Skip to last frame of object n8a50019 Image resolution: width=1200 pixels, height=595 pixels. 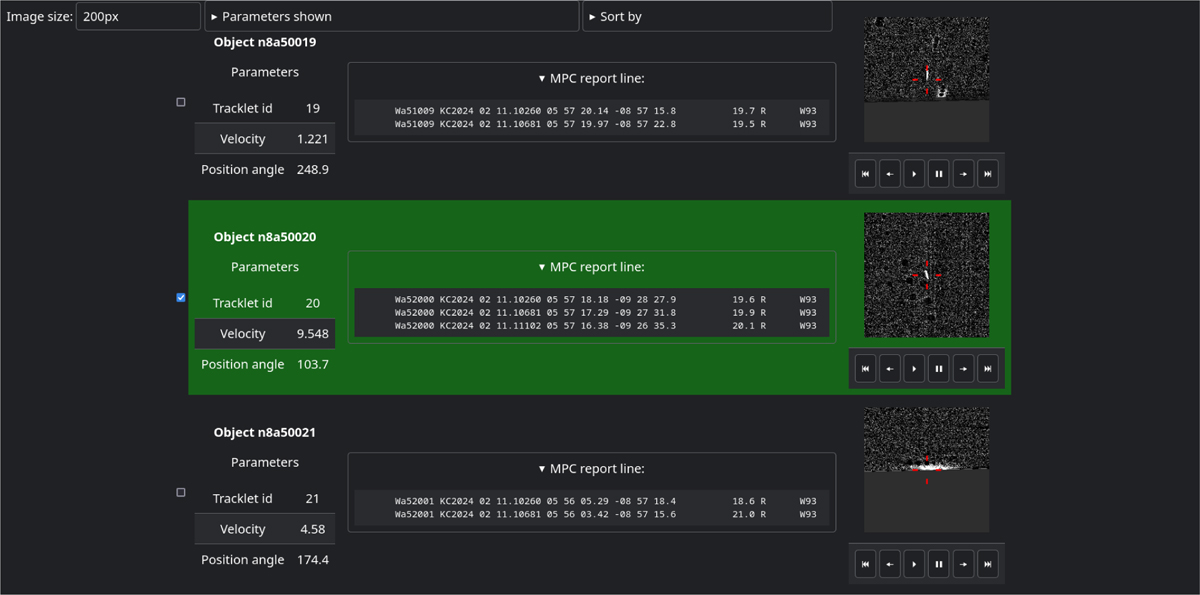tap(987, 173)
